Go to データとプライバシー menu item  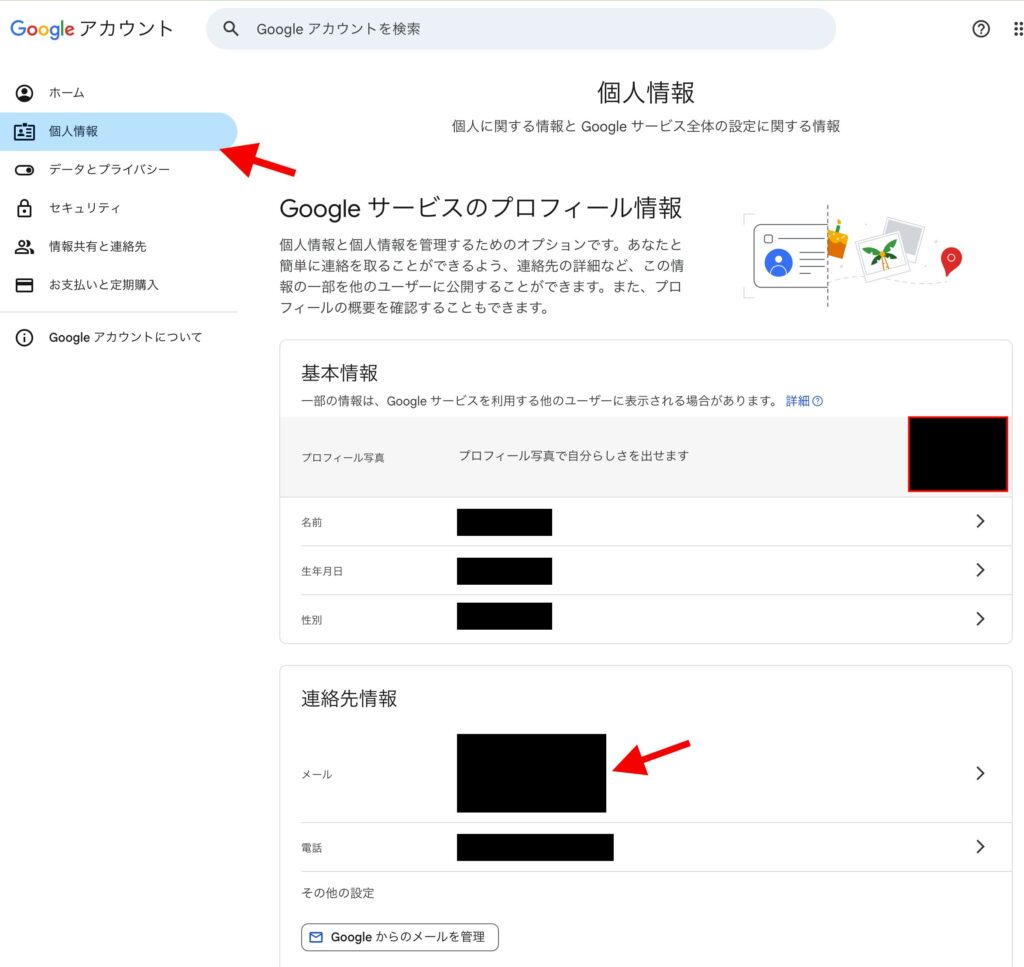(x=109, y=170)
